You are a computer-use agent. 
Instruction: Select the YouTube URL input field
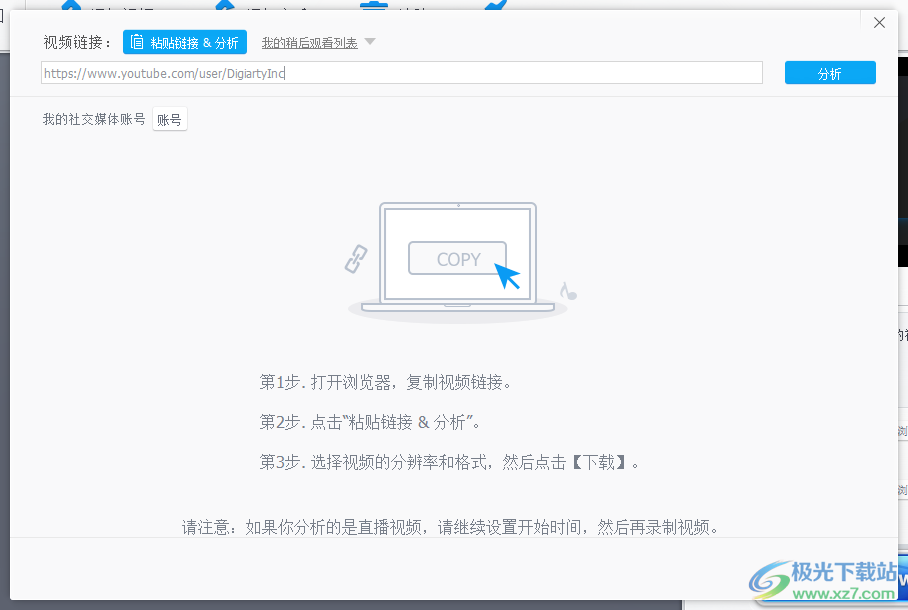[400, 72]
